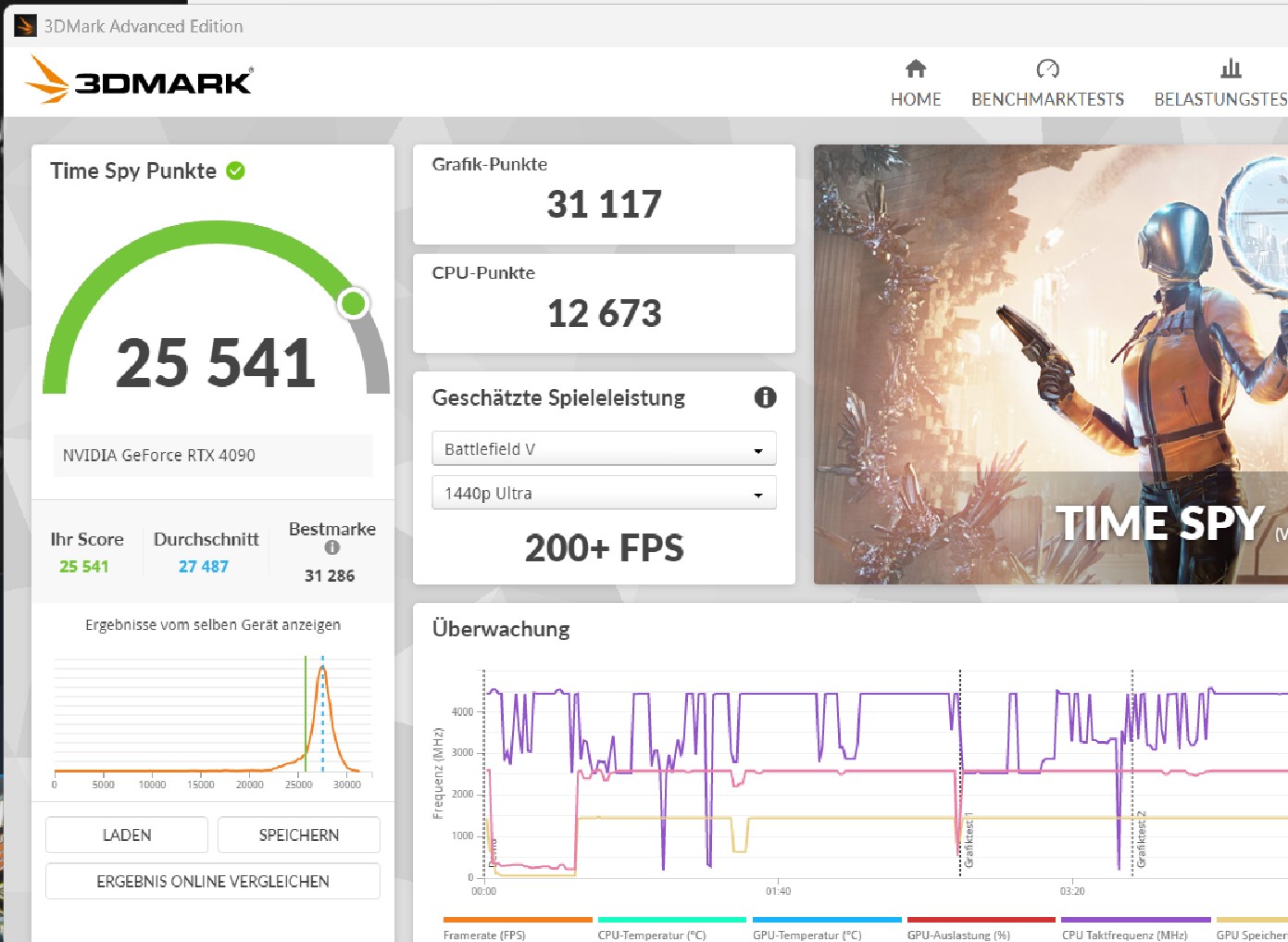Viewport: 1288px width, 942px height.
Task: Expand the 1440p Ultra resolution dropdown
Action: point(604,494)
